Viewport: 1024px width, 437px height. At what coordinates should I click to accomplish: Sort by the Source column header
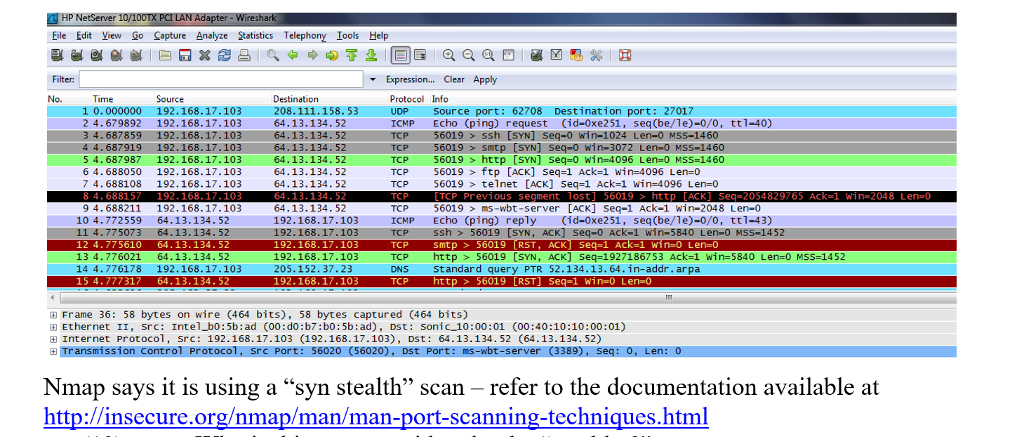pyautogui.click(x=170, y=99)
